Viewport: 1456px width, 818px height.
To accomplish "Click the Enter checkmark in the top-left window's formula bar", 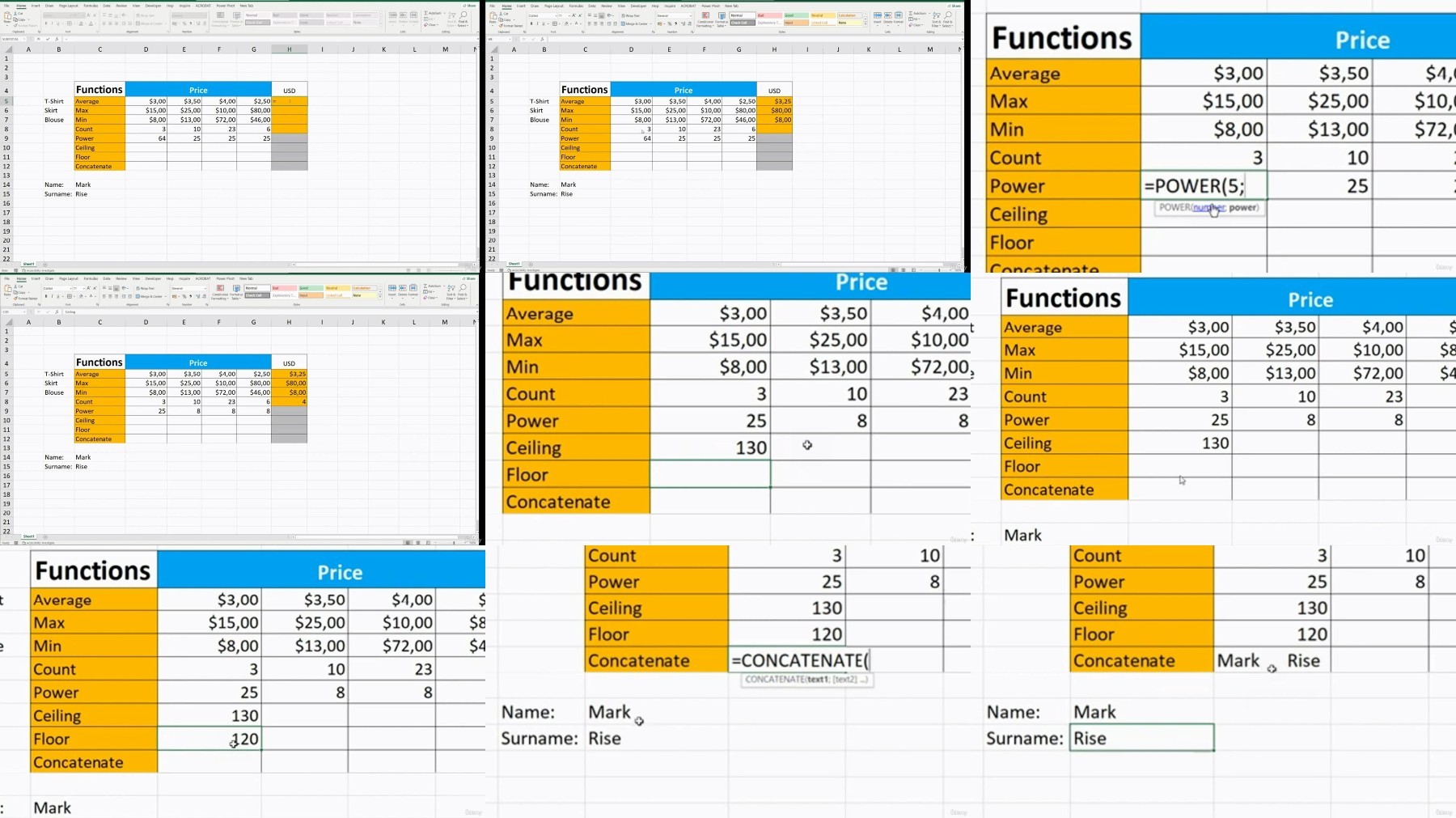I will [x=48, y=39].
